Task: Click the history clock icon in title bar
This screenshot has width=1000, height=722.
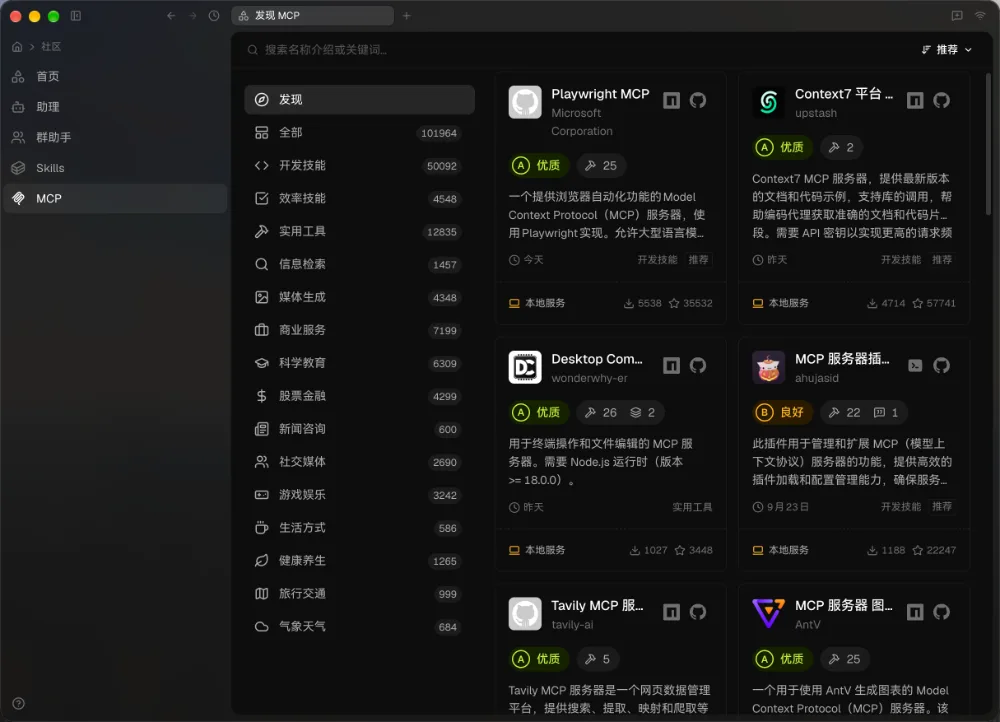Action: pos(214,16)
